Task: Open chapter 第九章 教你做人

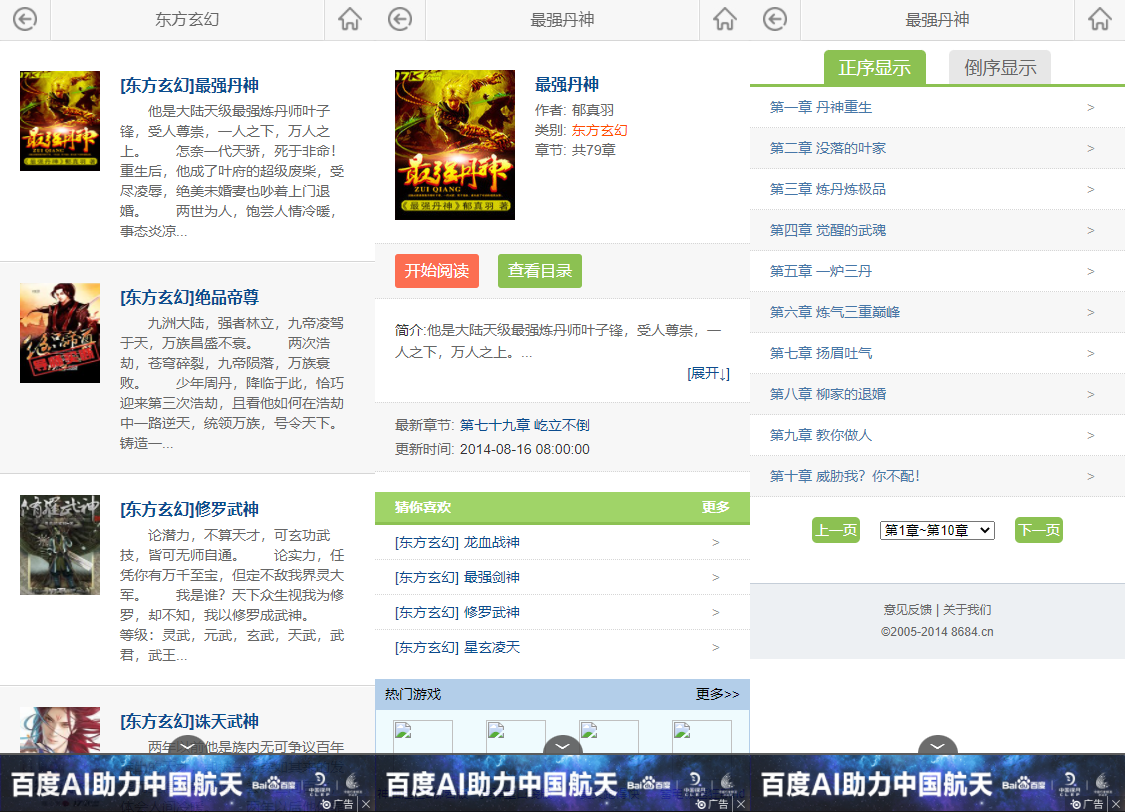Action: [937, 435]
